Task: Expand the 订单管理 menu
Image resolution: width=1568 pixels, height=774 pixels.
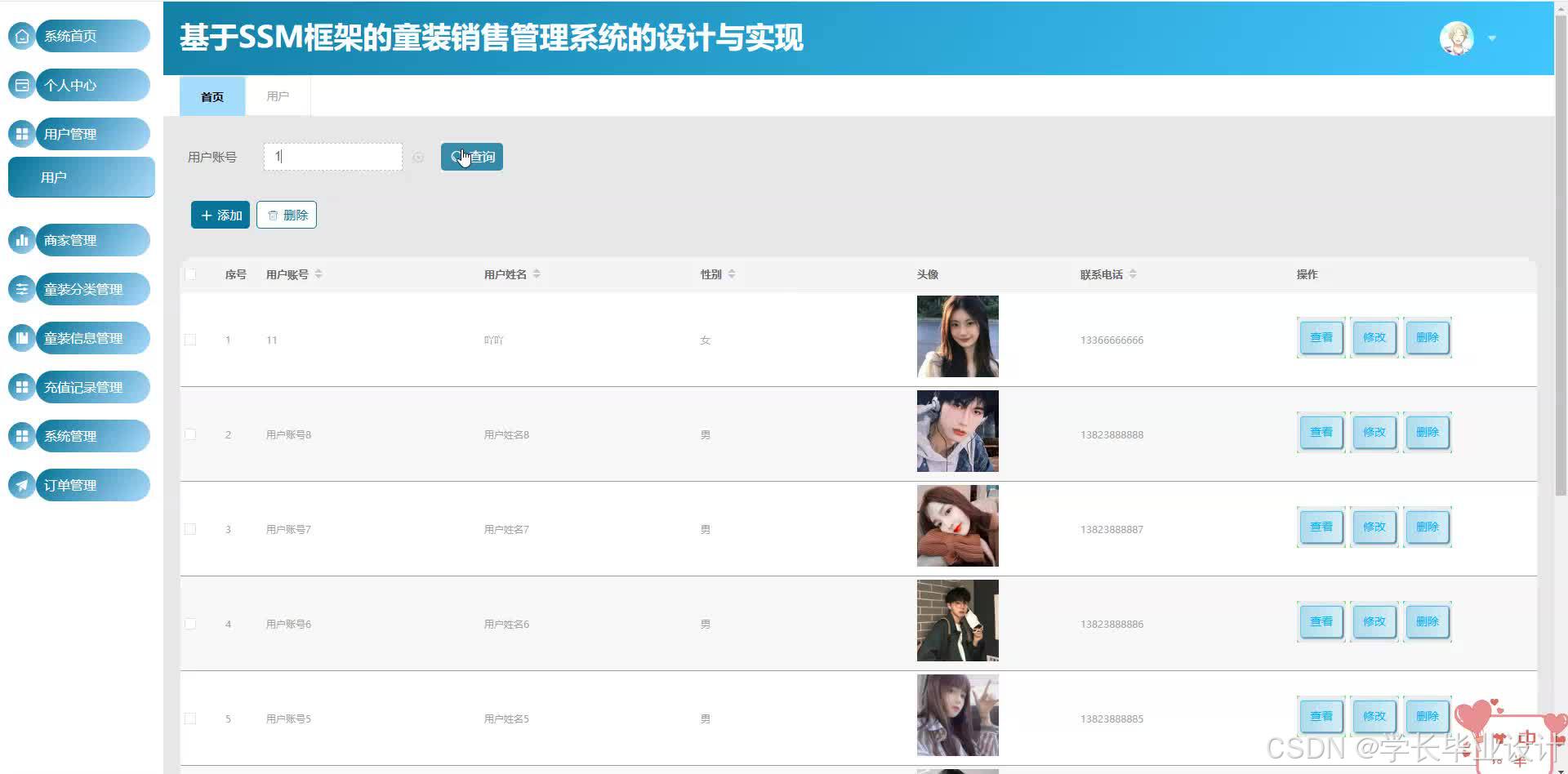Action: click(x=93, y=485)
